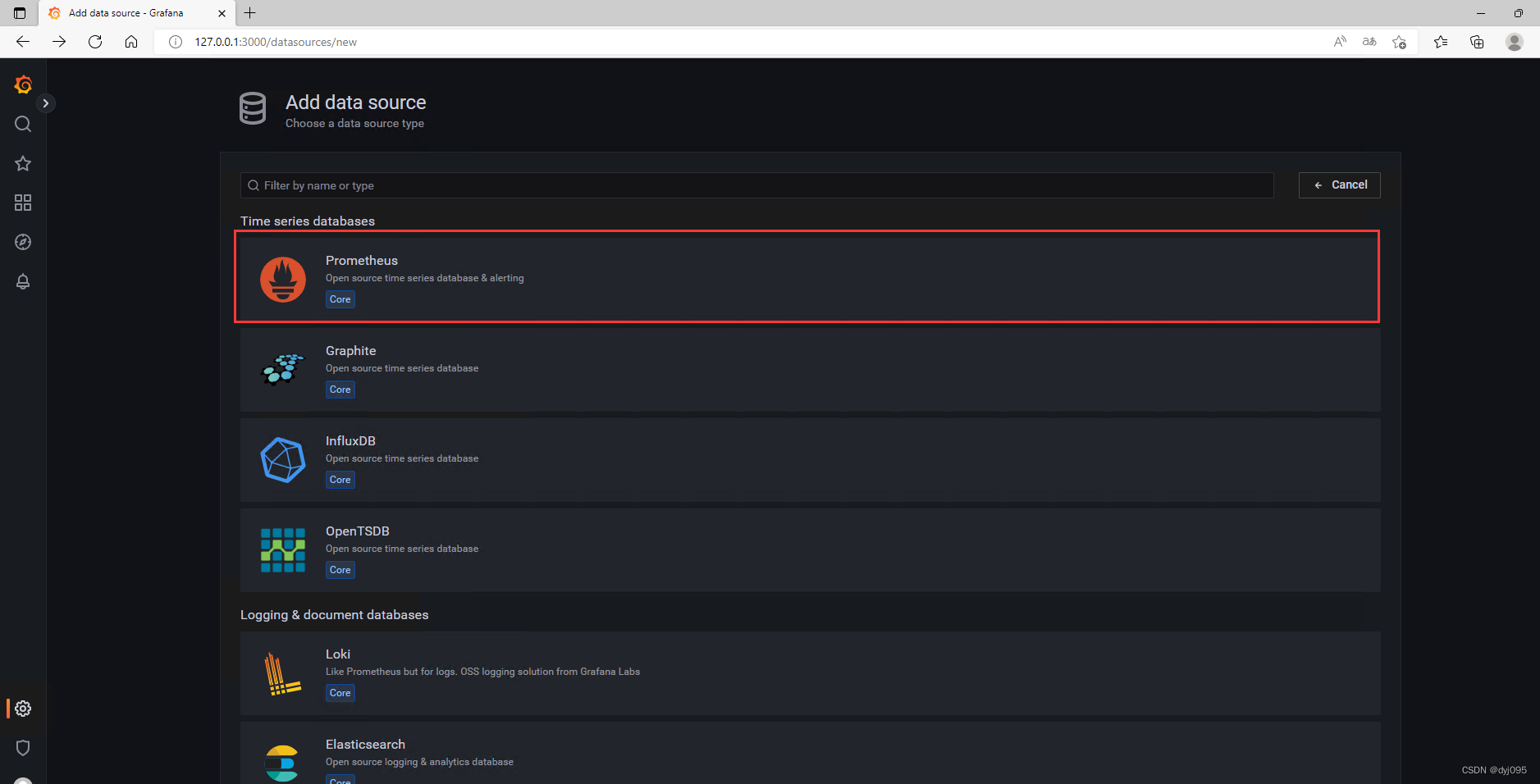View site information icon in address bar
This screenshot has height=784, width=1540.
coord(176,42)
